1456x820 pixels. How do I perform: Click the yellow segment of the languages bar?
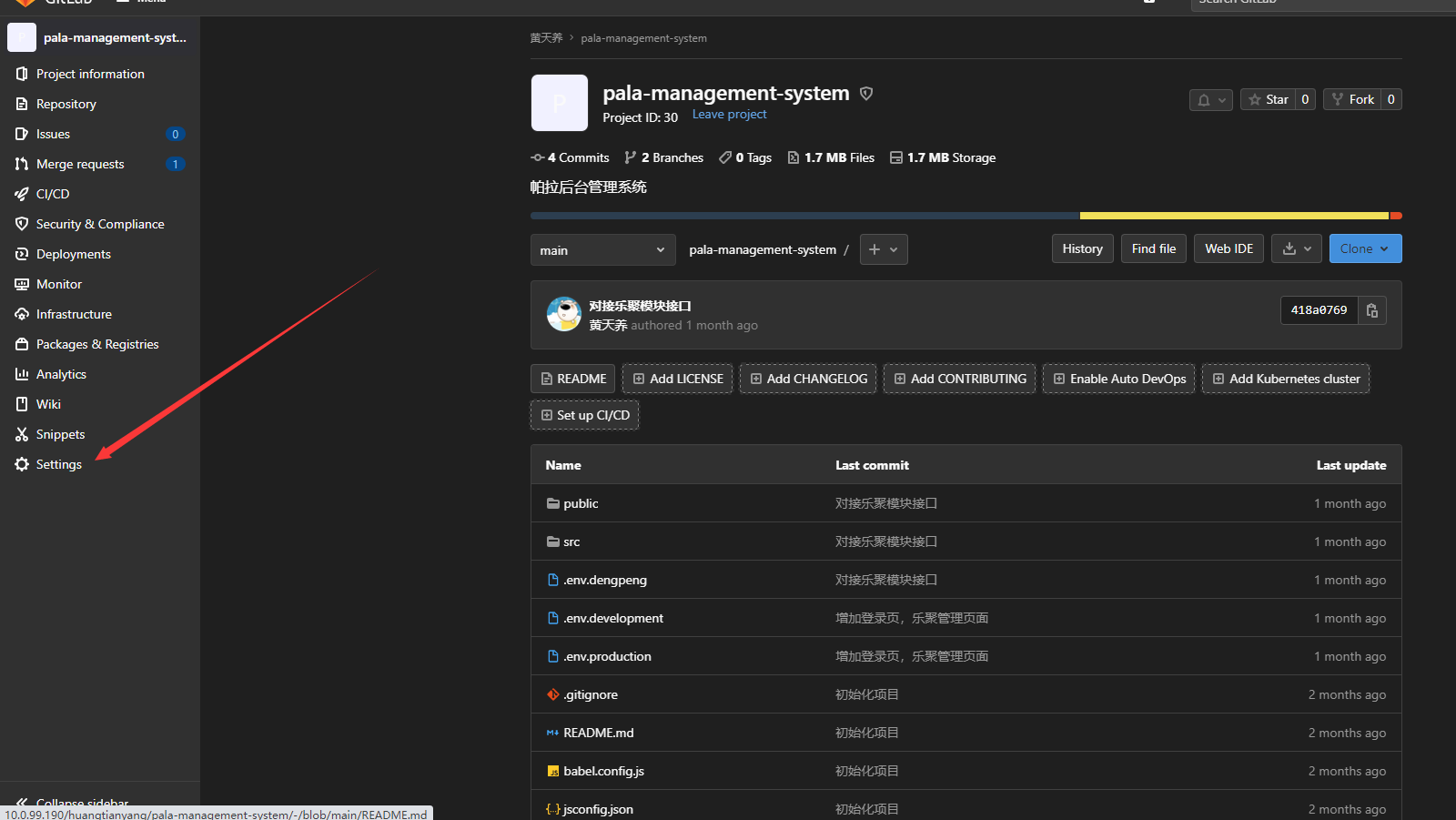coord(1234,216)
